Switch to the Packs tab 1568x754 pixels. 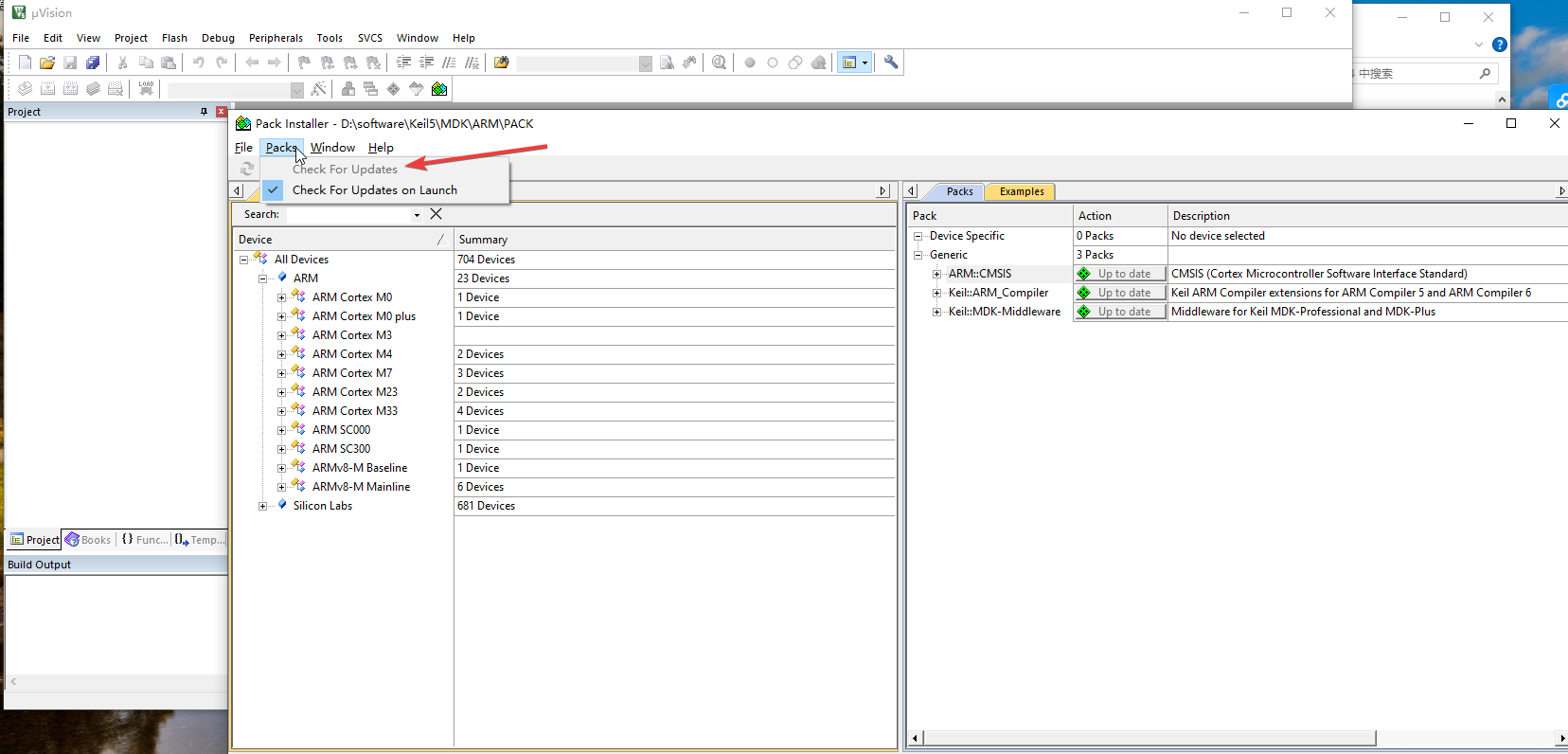959,191
